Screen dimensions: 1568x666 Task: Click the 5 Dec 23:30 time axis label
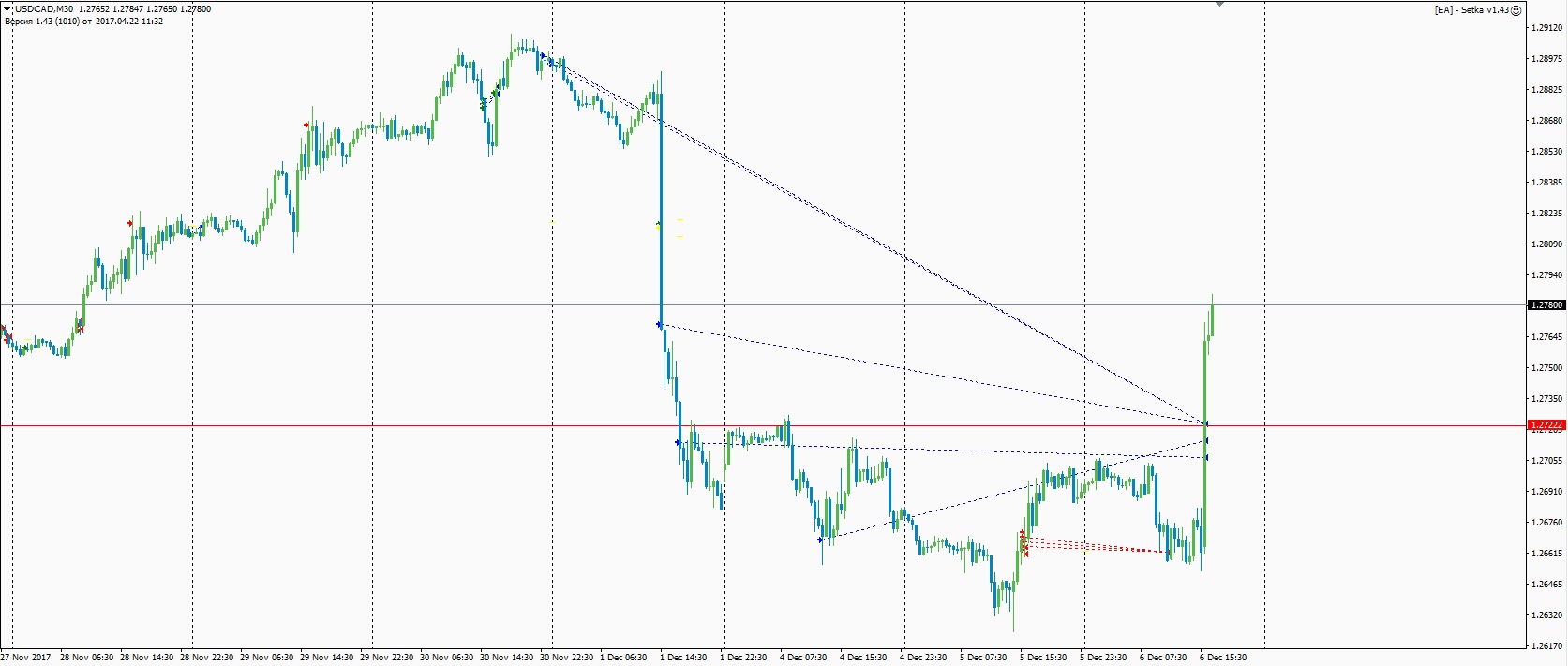(x=1104, y=658)
